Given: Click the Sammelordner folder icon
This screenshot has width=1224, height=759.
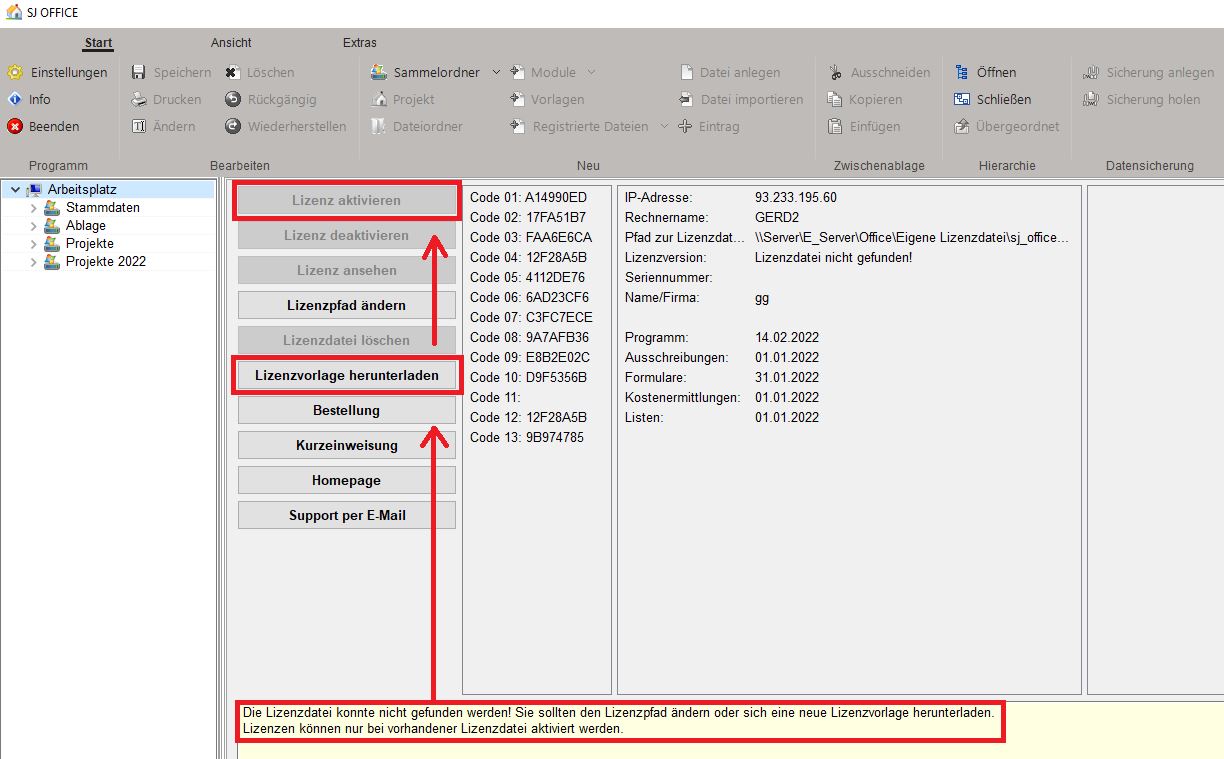Looking at the screenshot, I should pyautogui.click(x=379, y=72).
